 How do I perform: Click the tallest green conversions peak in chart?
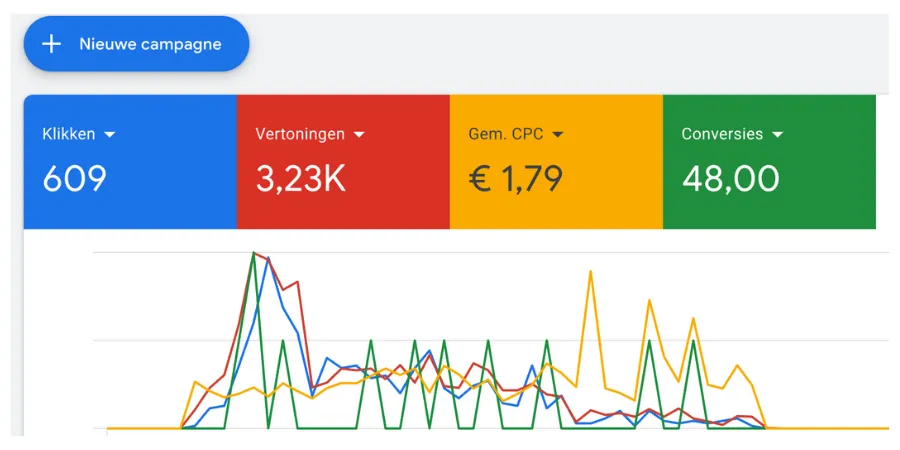(254, 253)
